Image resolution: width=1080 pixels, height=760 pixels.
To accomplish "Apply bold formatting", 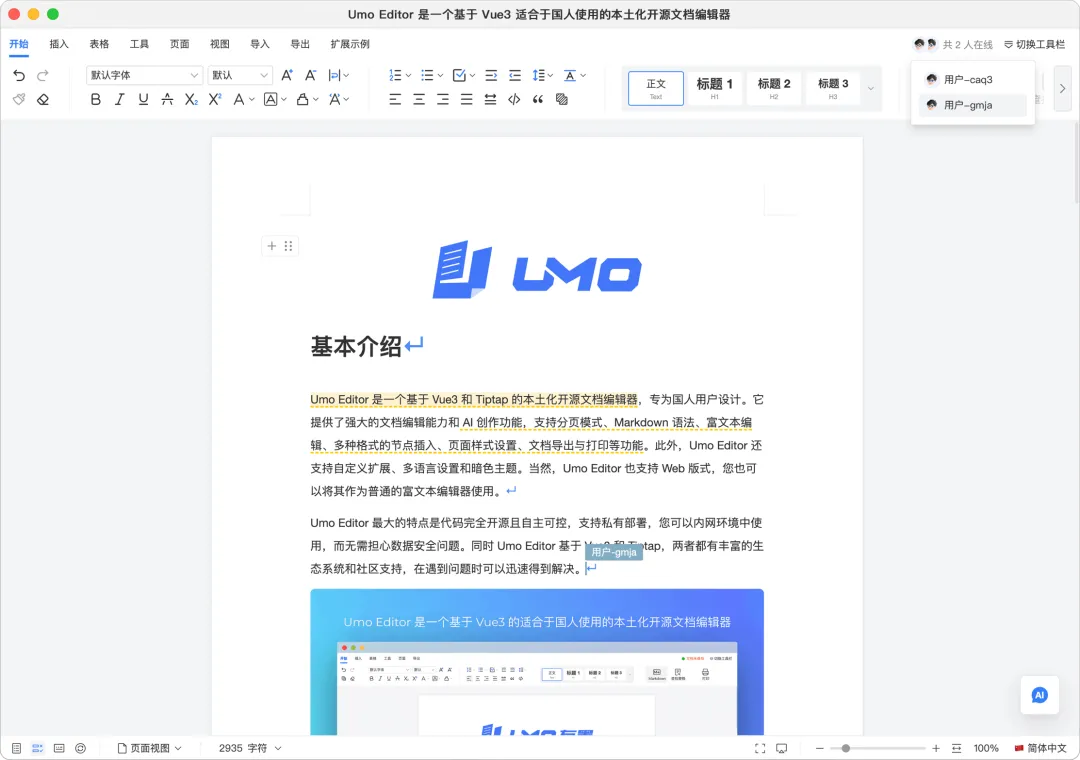I will click(96, 99).
